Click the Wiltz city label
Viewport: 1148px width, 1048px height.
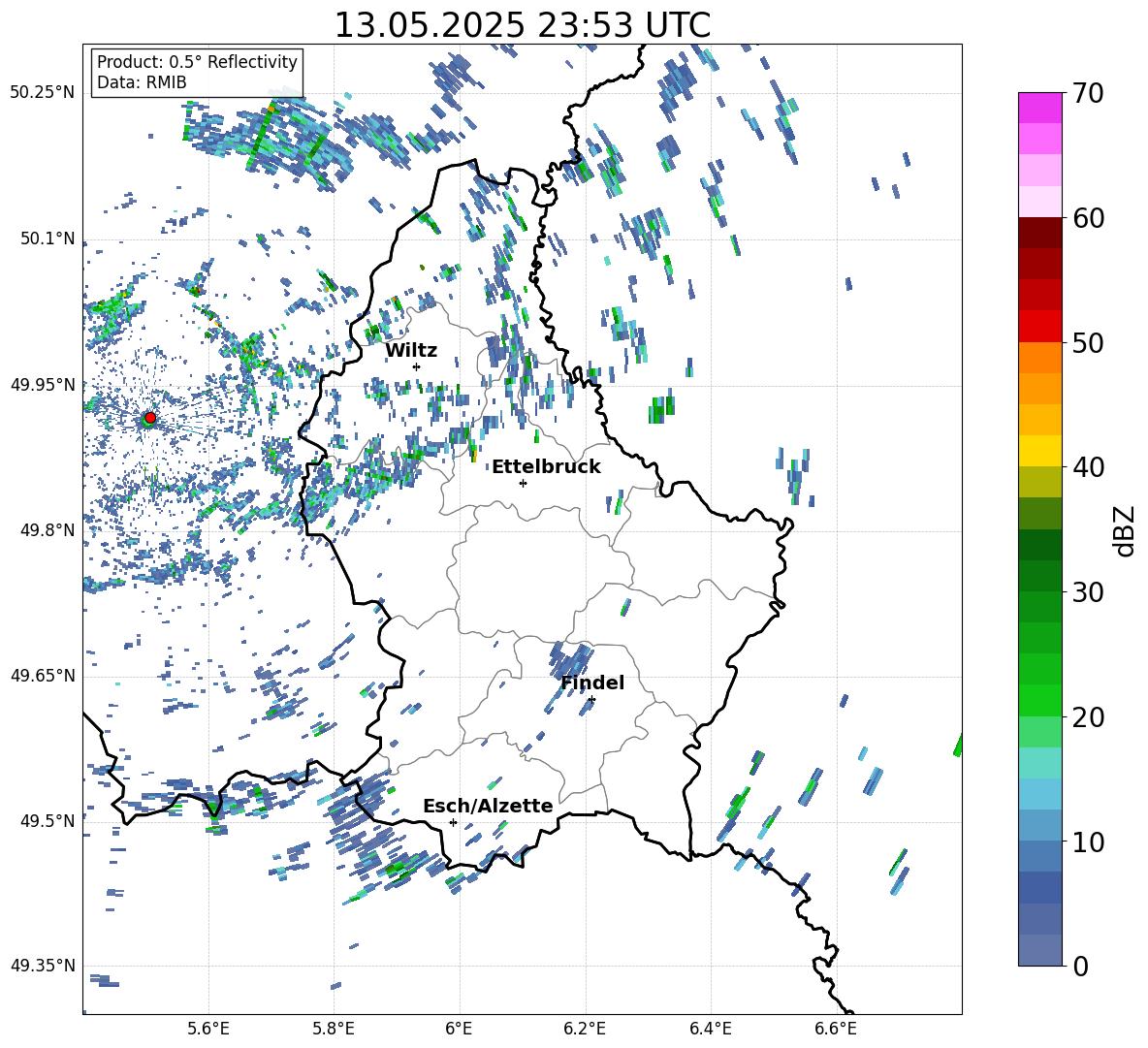click(x=411, y=351)
